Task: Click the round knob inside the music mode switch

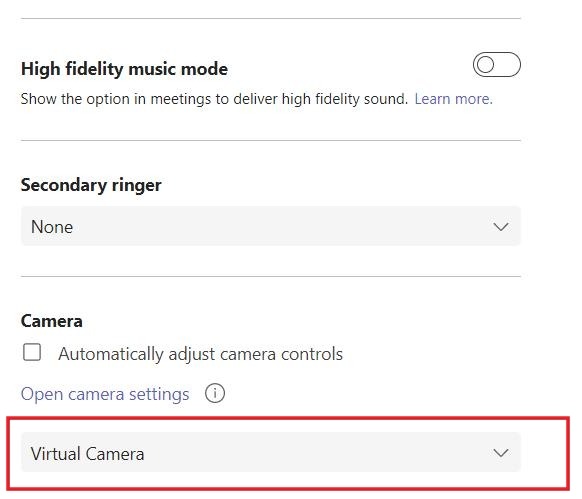Action: tap(485, 65)
